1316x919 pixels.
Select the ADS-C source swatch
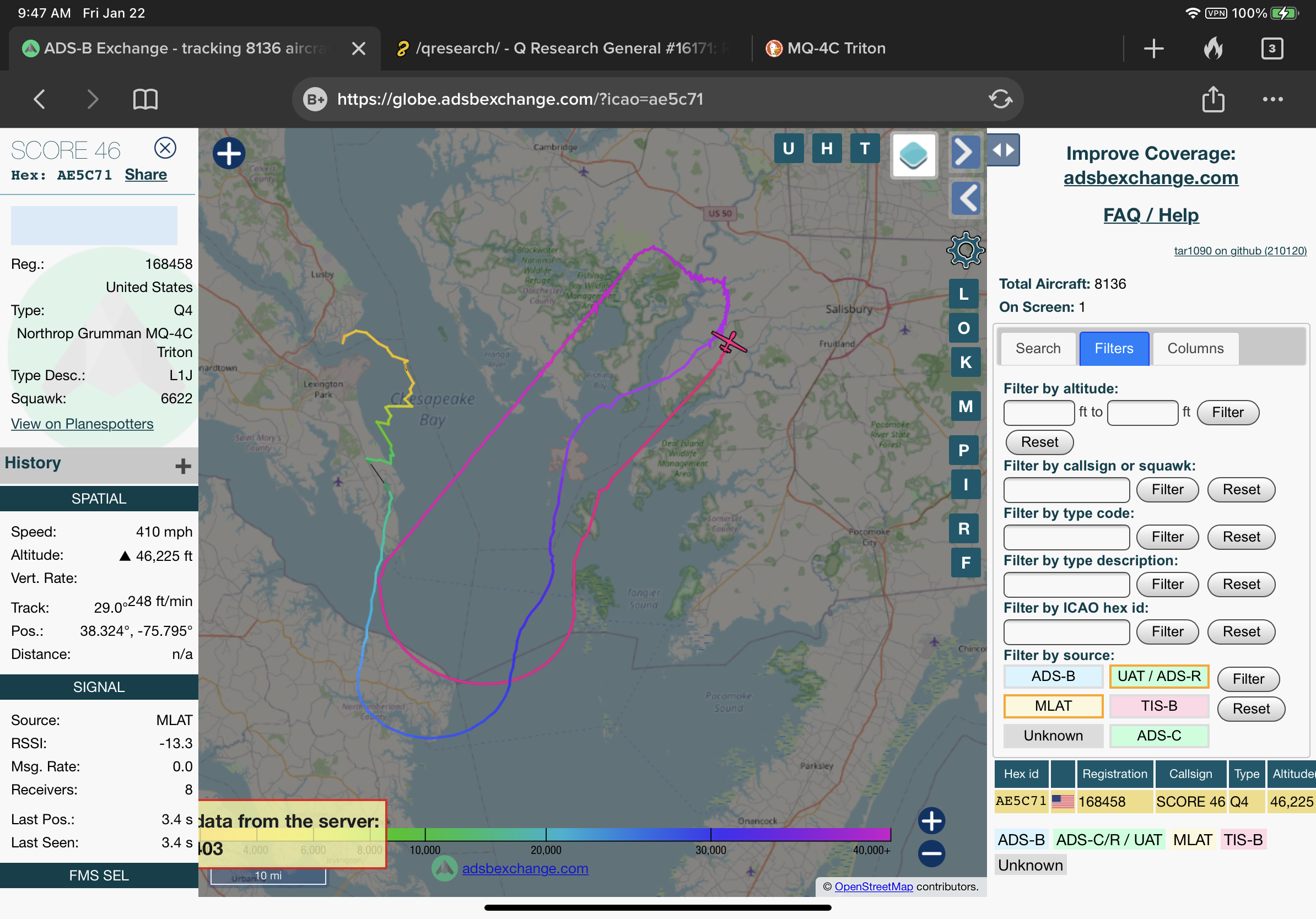pos(1159,736)
